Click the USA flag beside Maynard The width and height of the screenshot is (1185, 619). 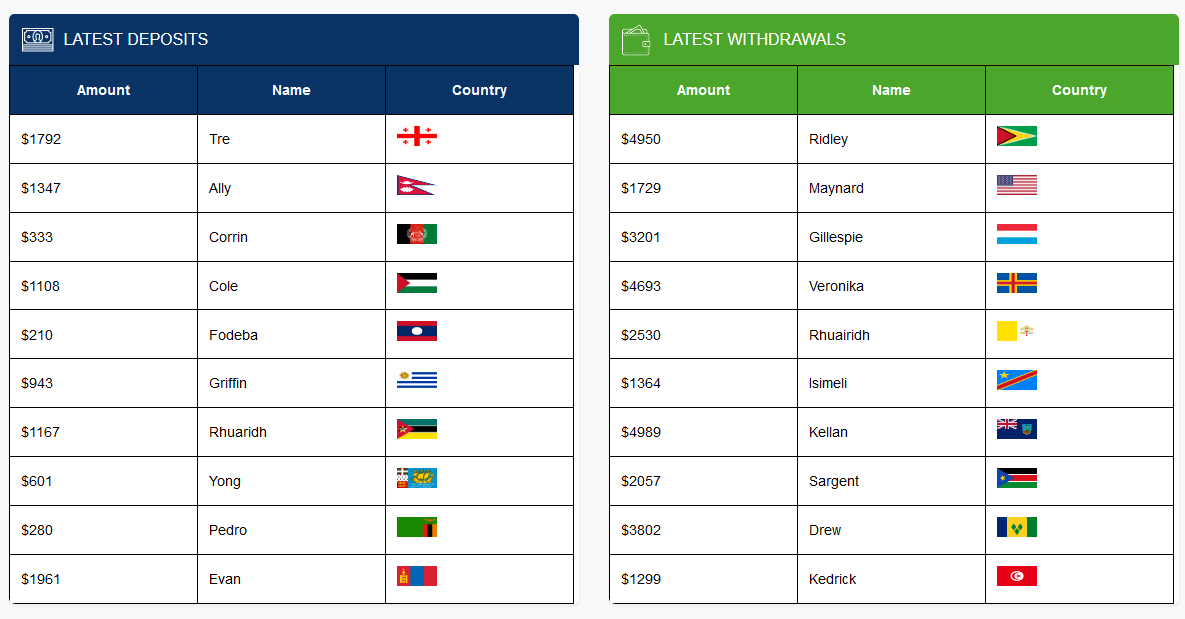(1016, 185)
